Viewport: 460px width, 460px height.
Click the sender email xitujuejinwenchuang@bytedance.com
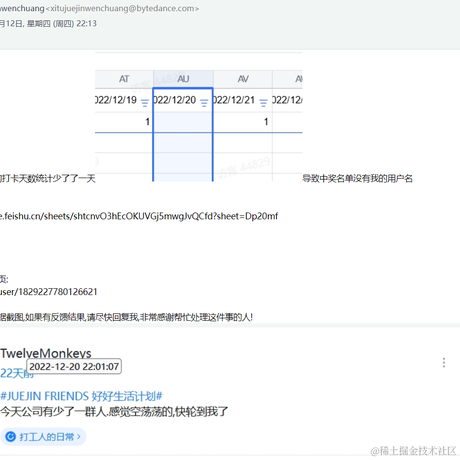122,9
